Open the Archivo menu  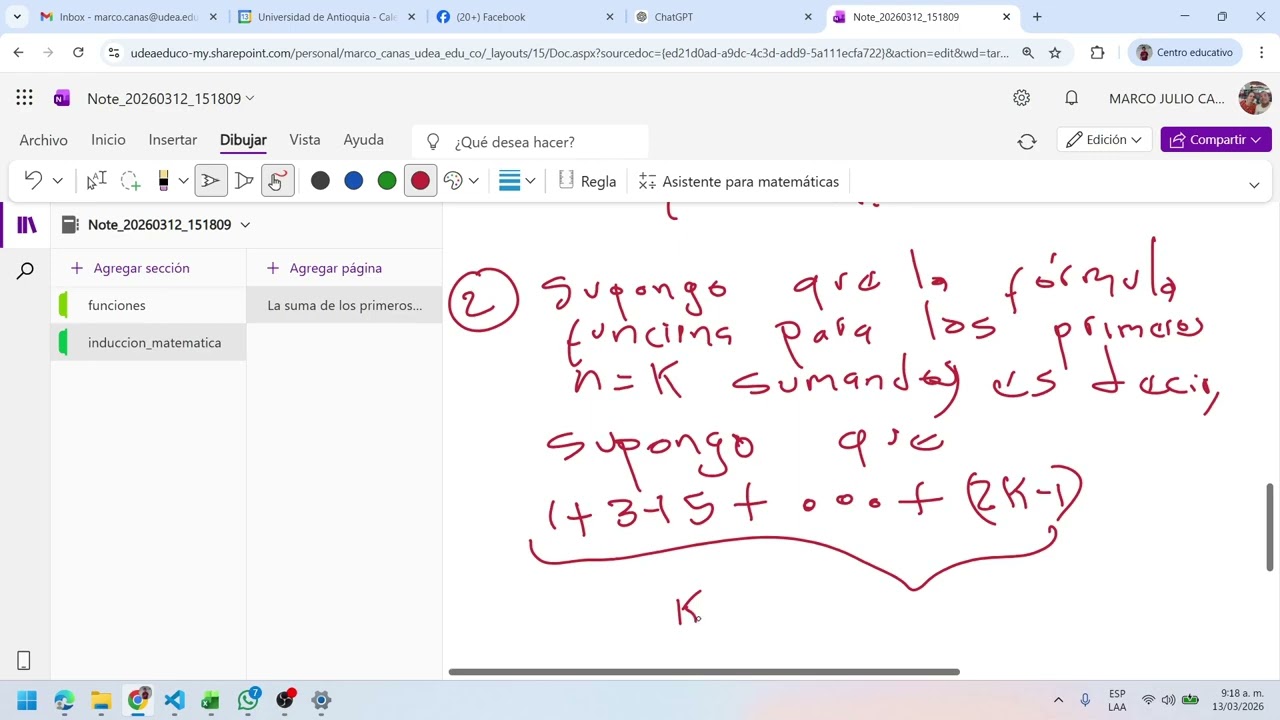coord(43,140)
